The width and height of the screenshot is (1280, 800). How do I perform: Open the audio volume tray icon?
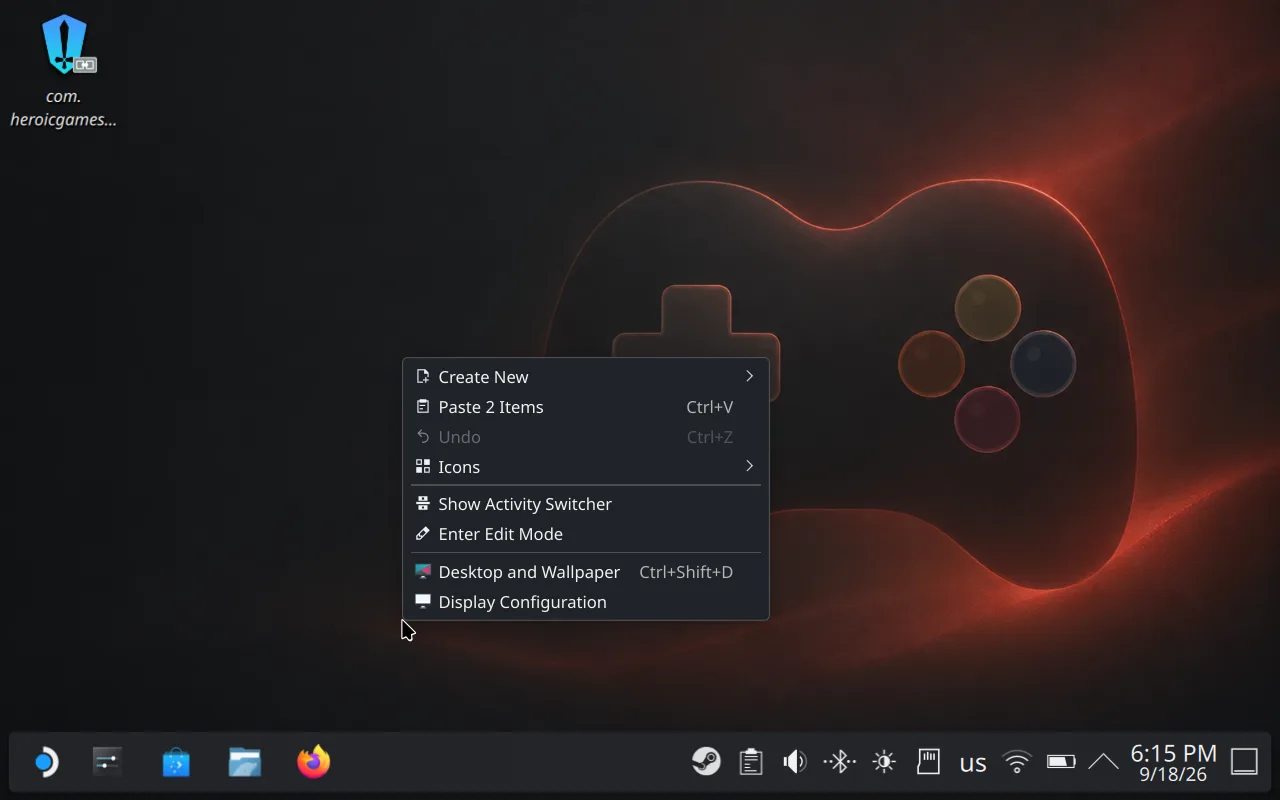point(795,762)
